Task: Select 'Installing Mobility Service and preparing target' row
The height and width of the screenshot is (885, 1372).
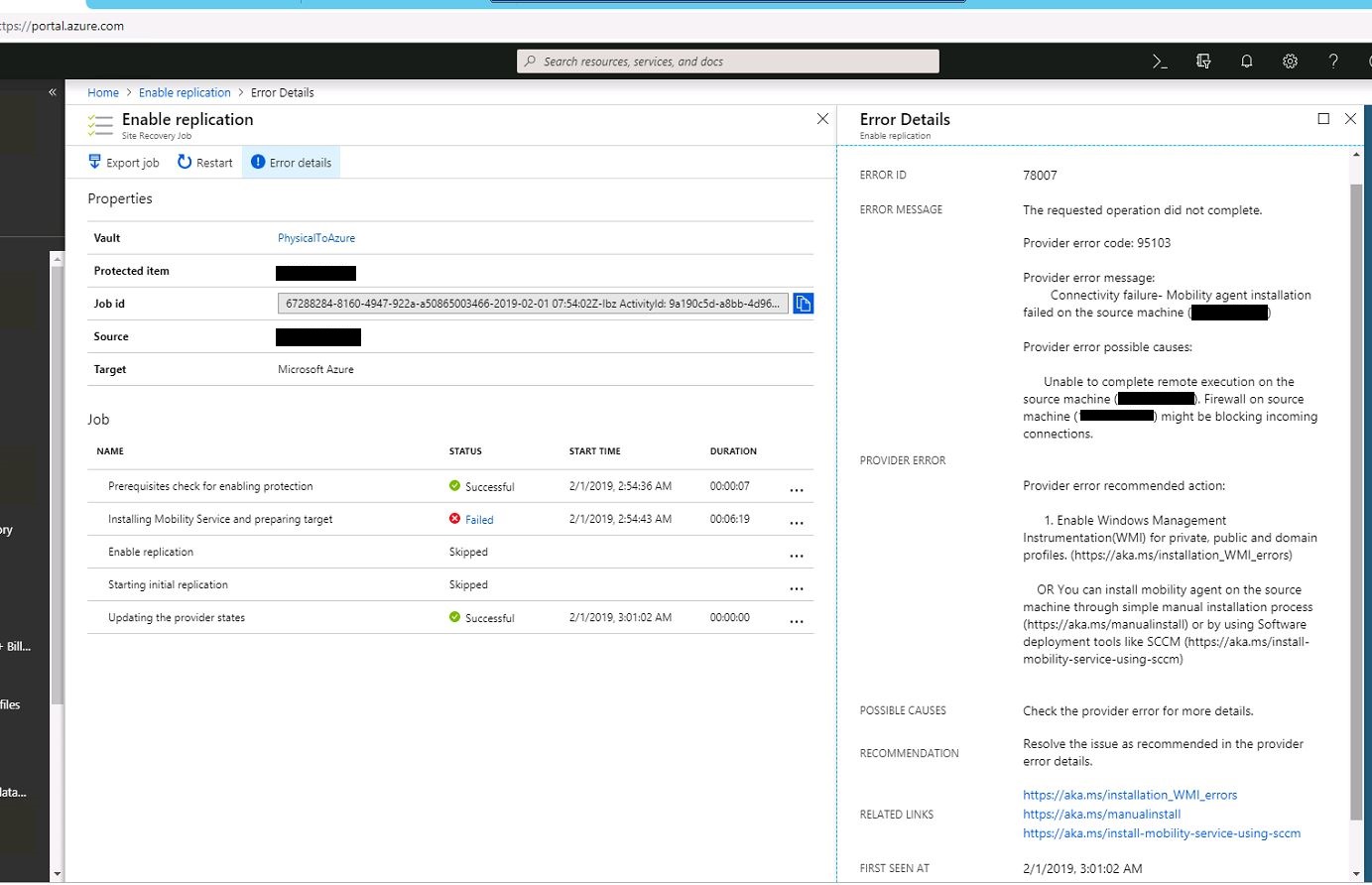Action: pyautogui.click(x=450, y=519)
